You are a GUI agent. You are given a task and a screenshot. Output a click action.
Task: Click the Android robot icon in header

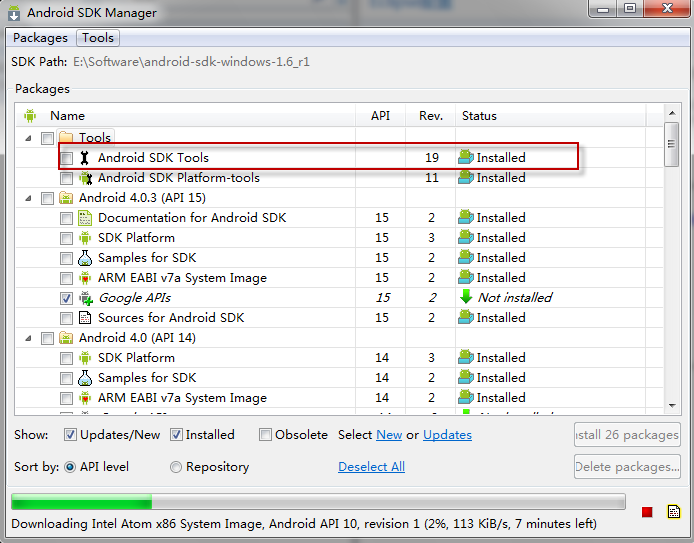pyautogui.click(x=30, y=116)
